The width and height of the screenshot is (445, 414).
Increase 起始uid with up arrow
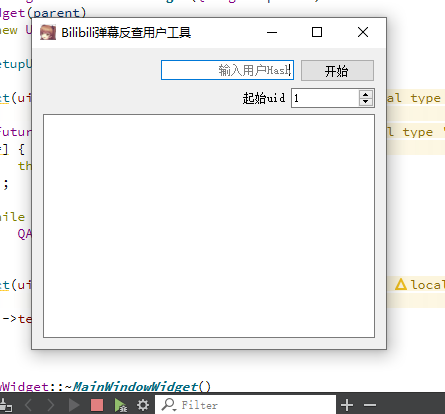pos(366,94)
